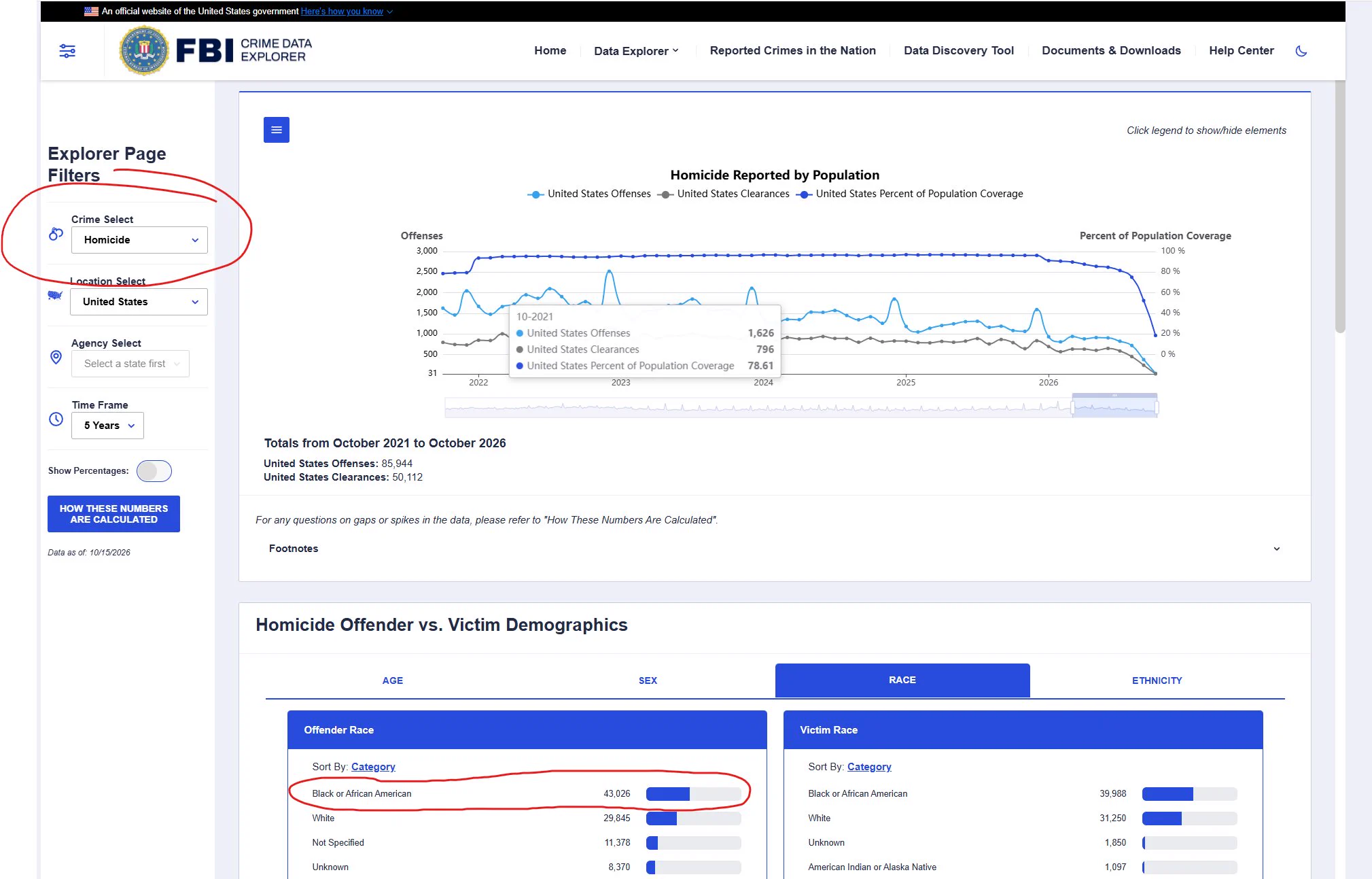The width and height of the screenshot is (1372, 879).
Task: Switch to the ETHNICITY demographics tab
Action: point(1157,680)
